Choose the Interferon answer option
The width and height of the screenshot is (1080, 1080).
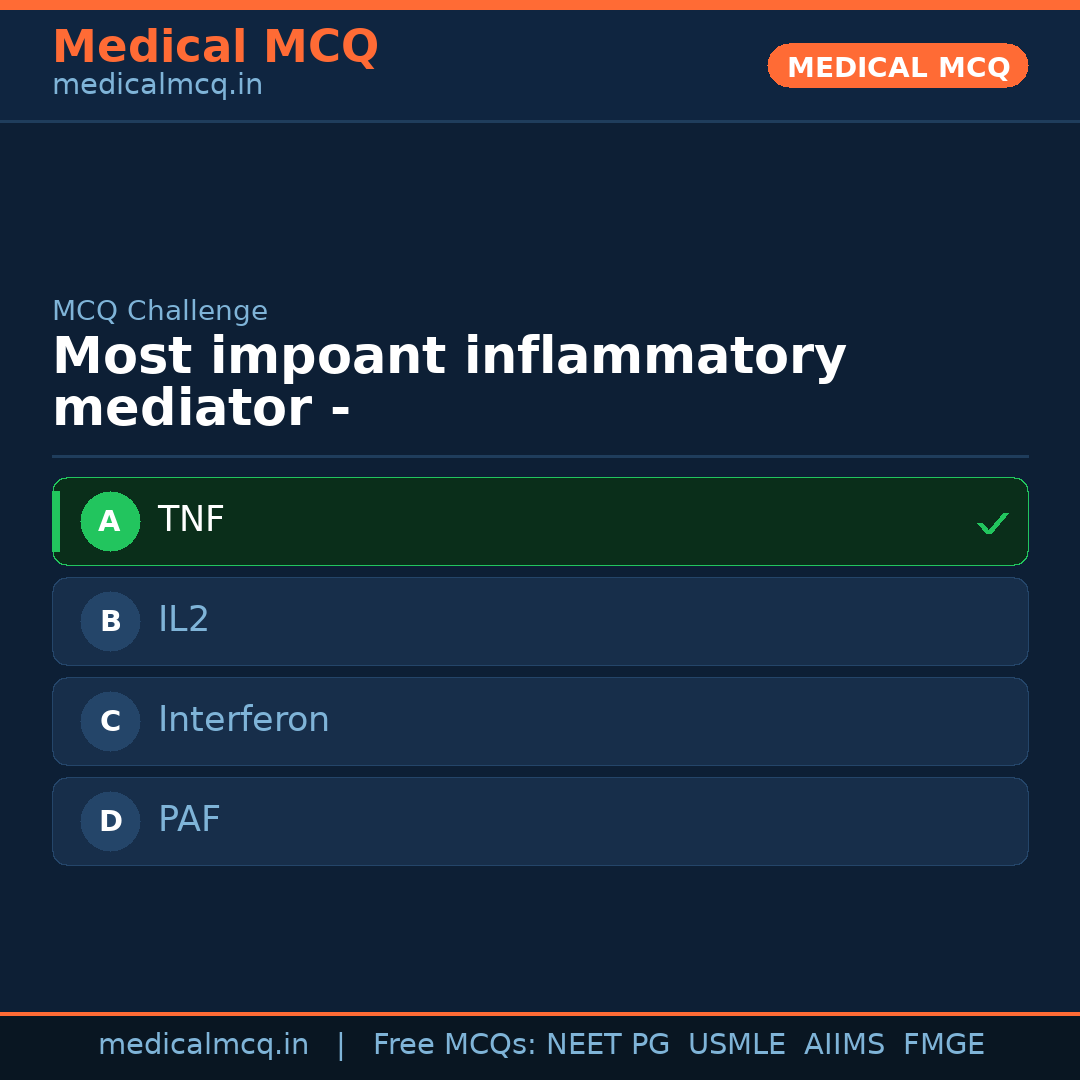tap(540, 721)
